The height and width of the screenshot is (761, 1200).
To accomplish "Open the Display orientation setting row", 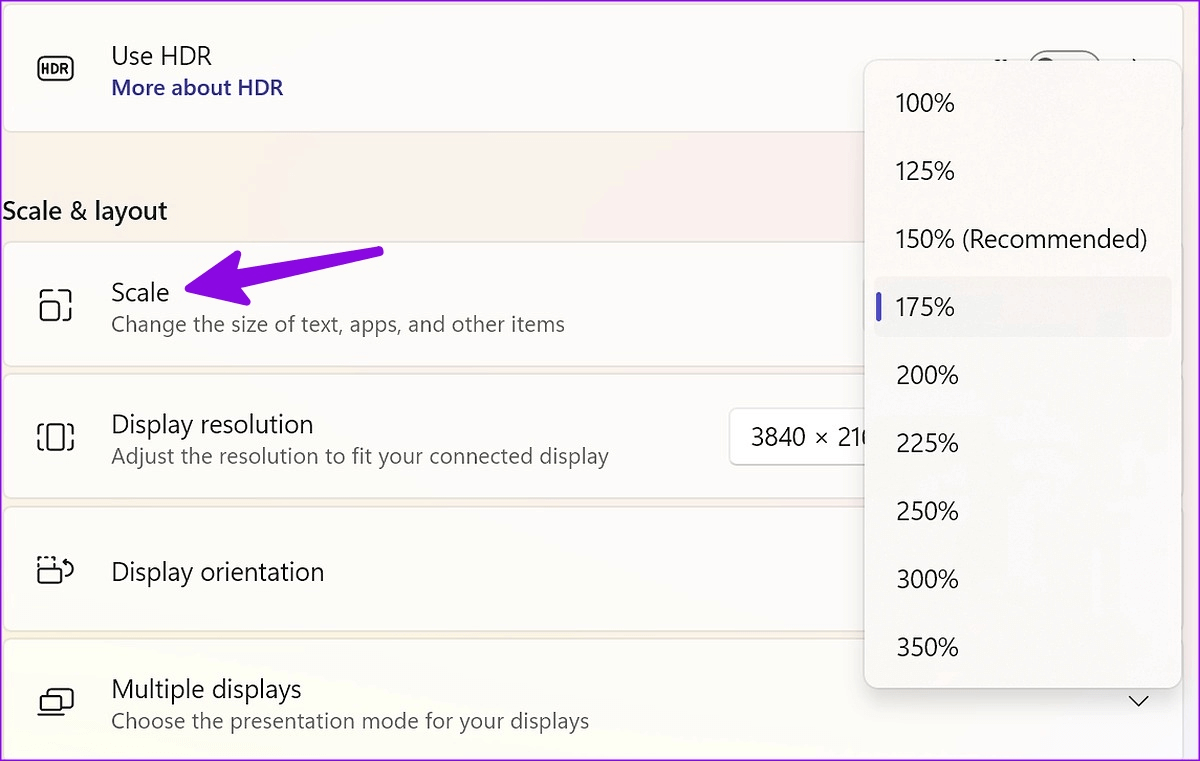I will tap(217, 572).
